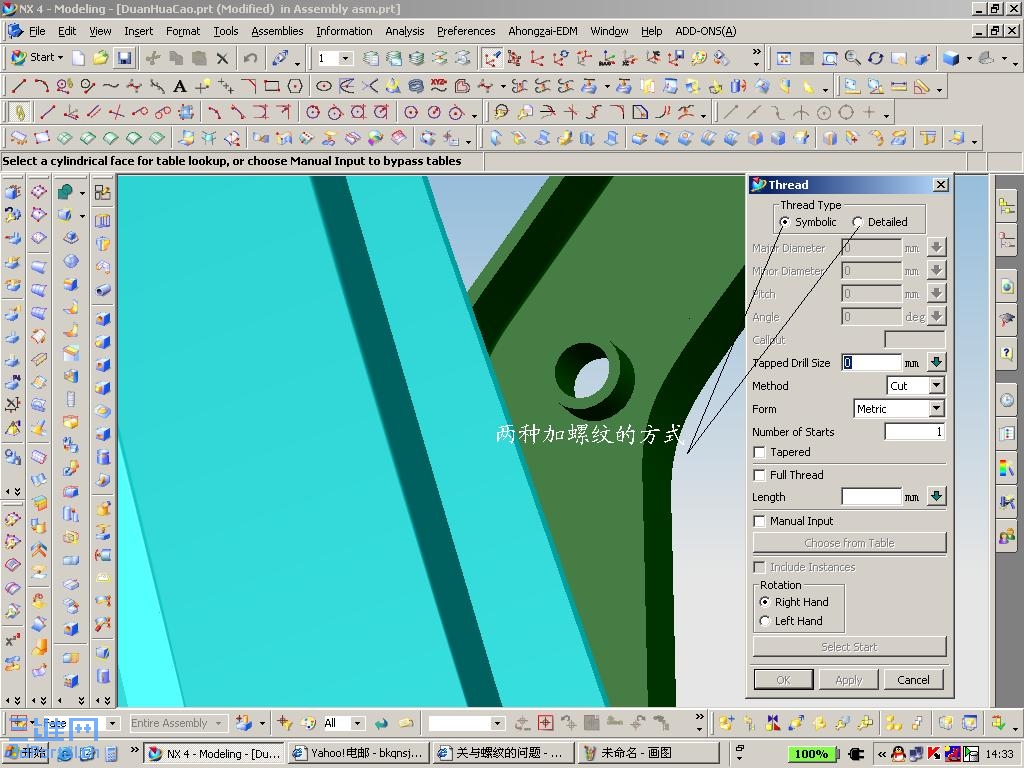Click the Length input field
The width and height of the screenshot is (1024, 768).
(x=871, y=497)
